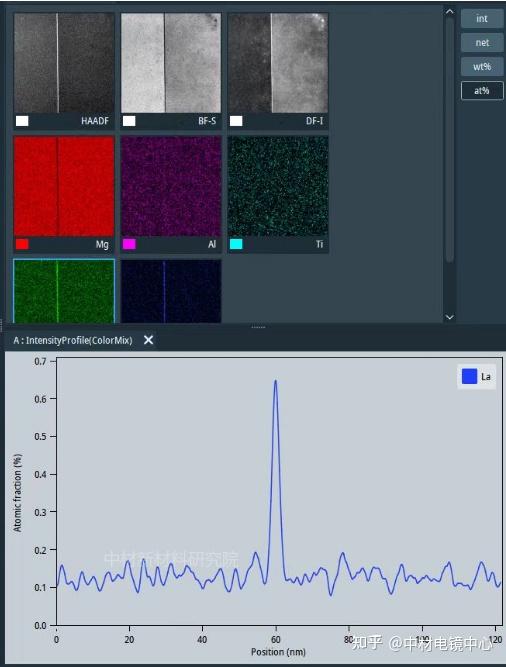Screen dimensions: 506x667
Task: Toggle the La series in chart legend
Action: tap(477, 376)
